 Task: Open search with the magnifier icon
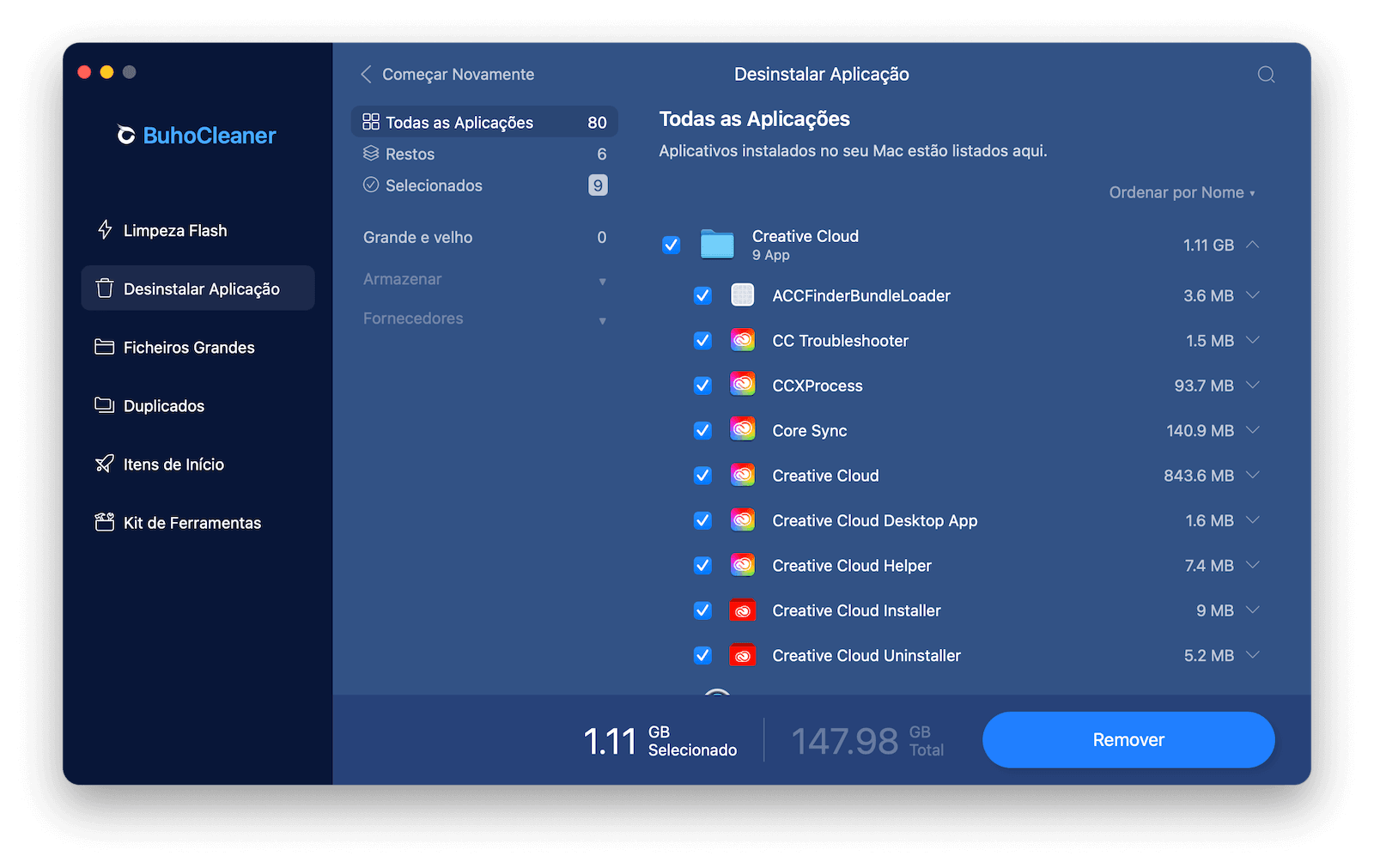(1266, 75)
